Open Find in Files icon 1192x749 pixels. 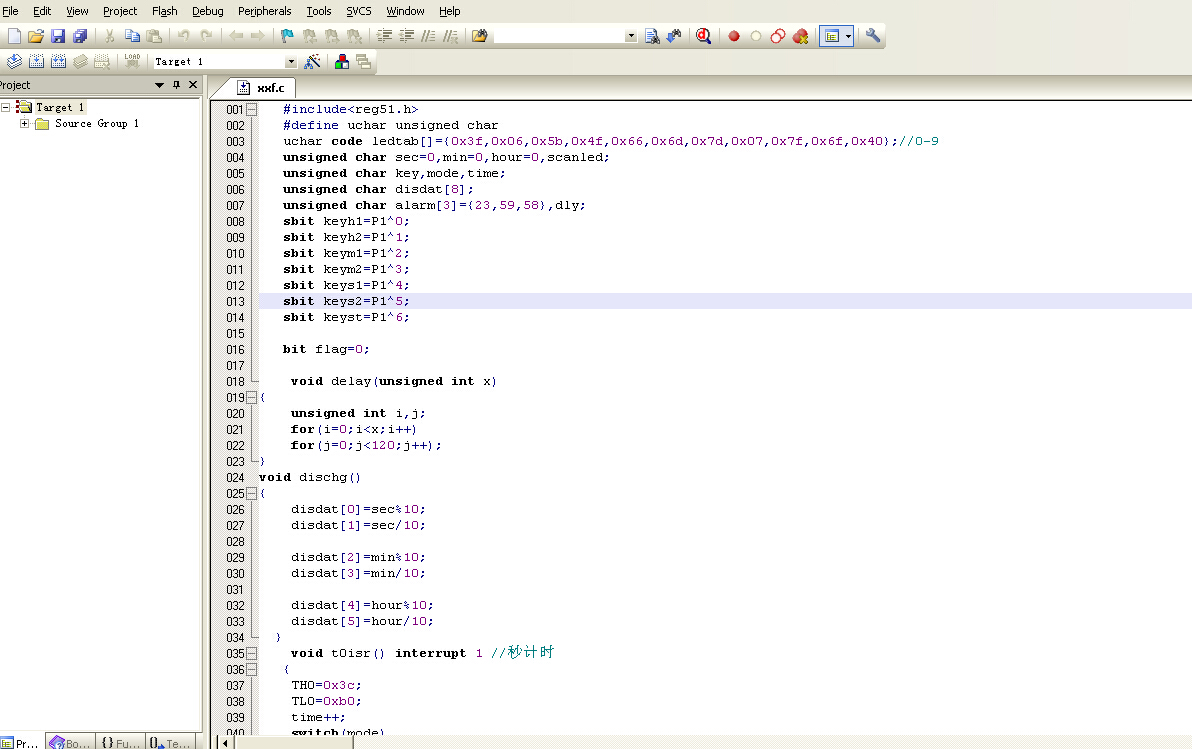pyautogui.click(x=480, y=36)
